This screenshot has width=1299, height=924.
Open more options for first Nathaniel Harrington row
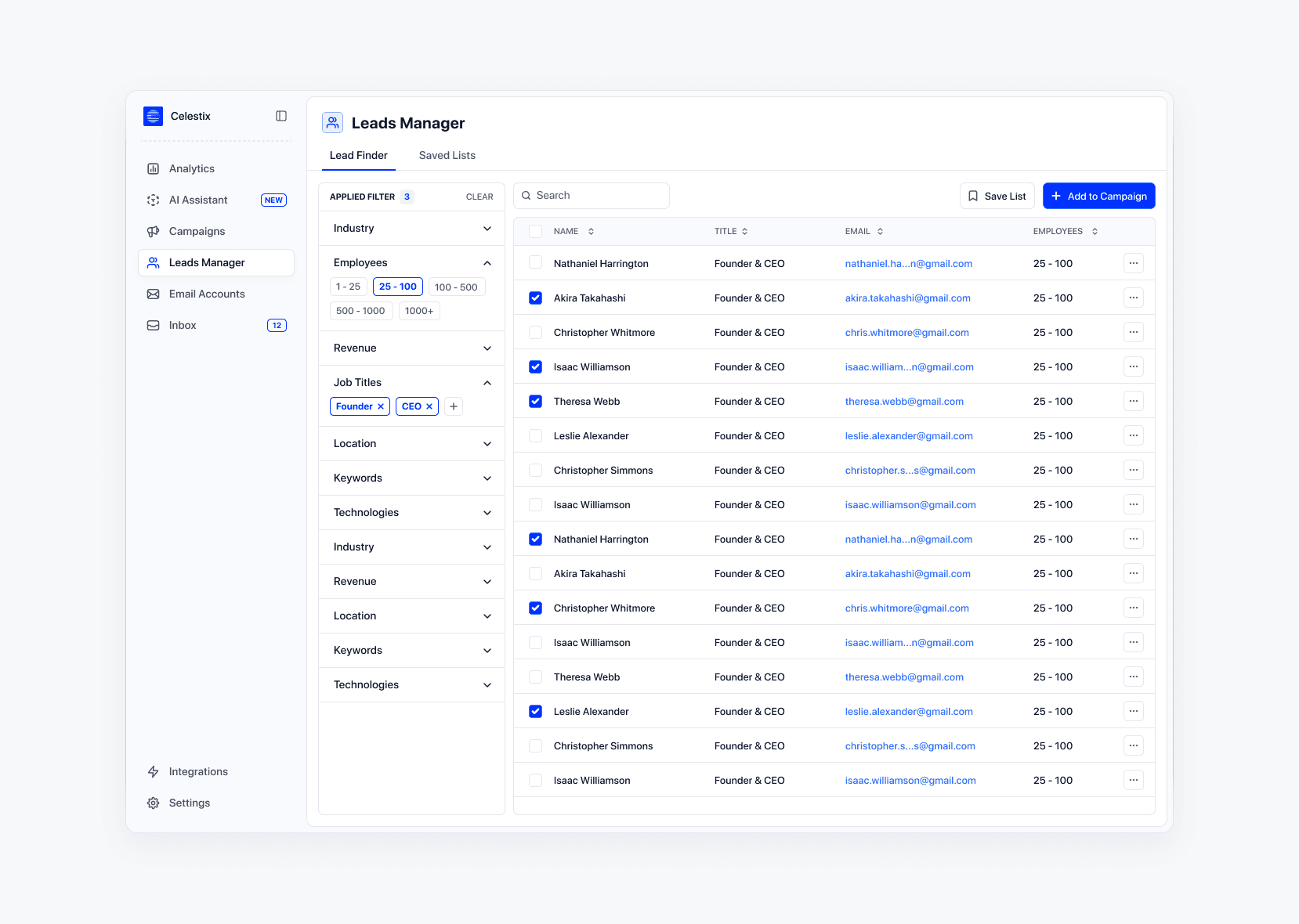coord(1134,263)
